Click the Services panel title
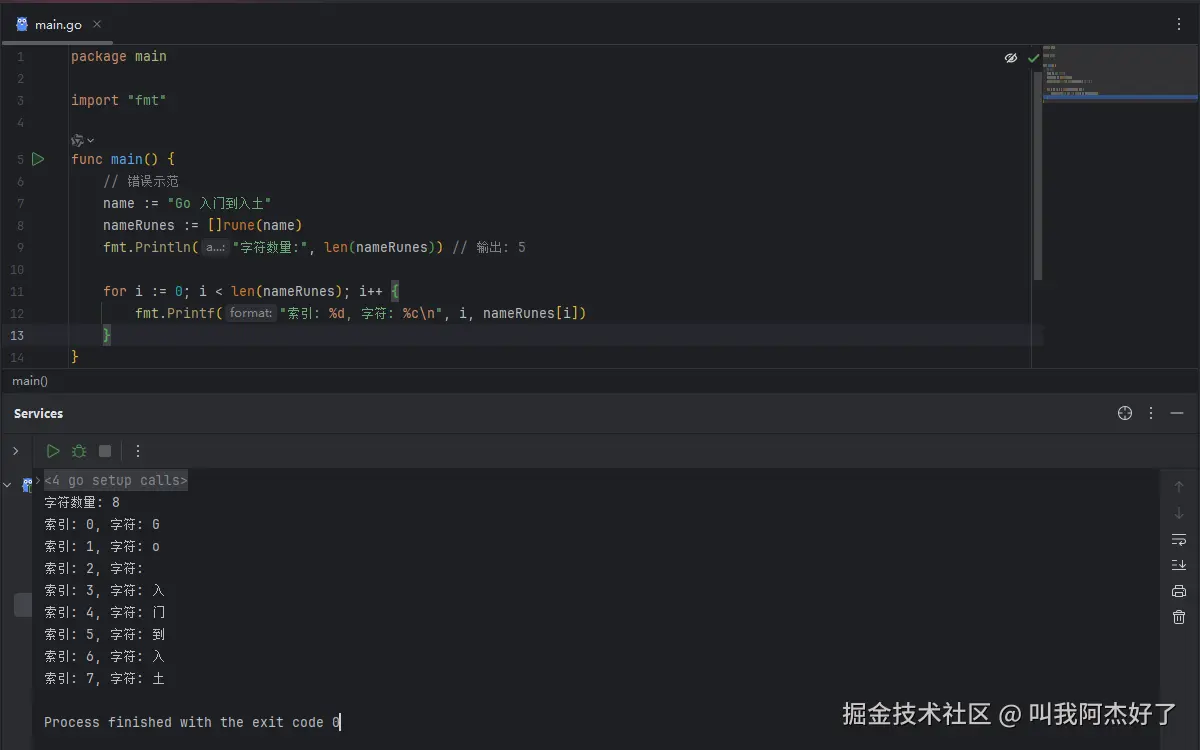The image size is (1200, 750). click(x=38, y=413)
